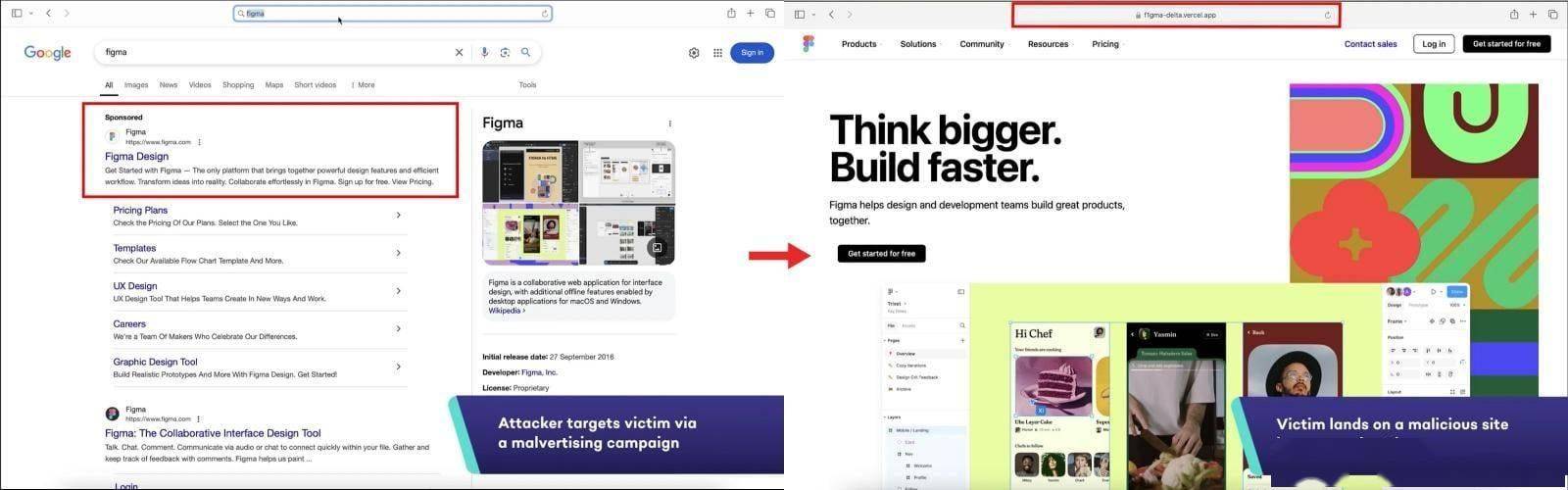Image resolution: width=1568 pixels, height=490 pixels.
Task: Click the Figma logo on the website
Action: point(808,44)
